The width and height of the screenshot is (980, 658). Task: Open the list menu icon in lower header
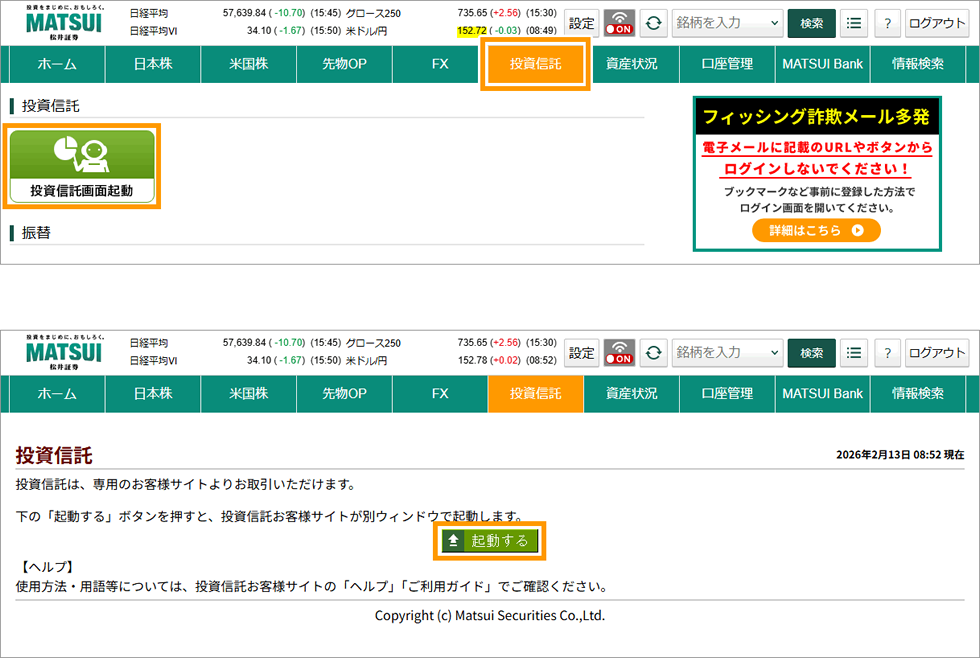click(x=853, y=352)
